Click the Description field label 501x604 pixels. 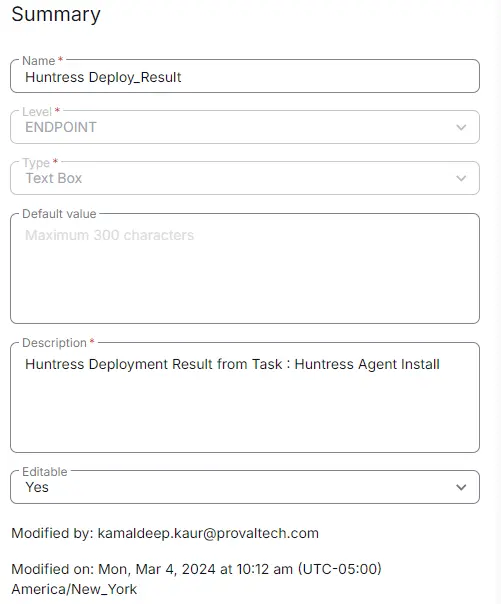(x=54, y=342)
